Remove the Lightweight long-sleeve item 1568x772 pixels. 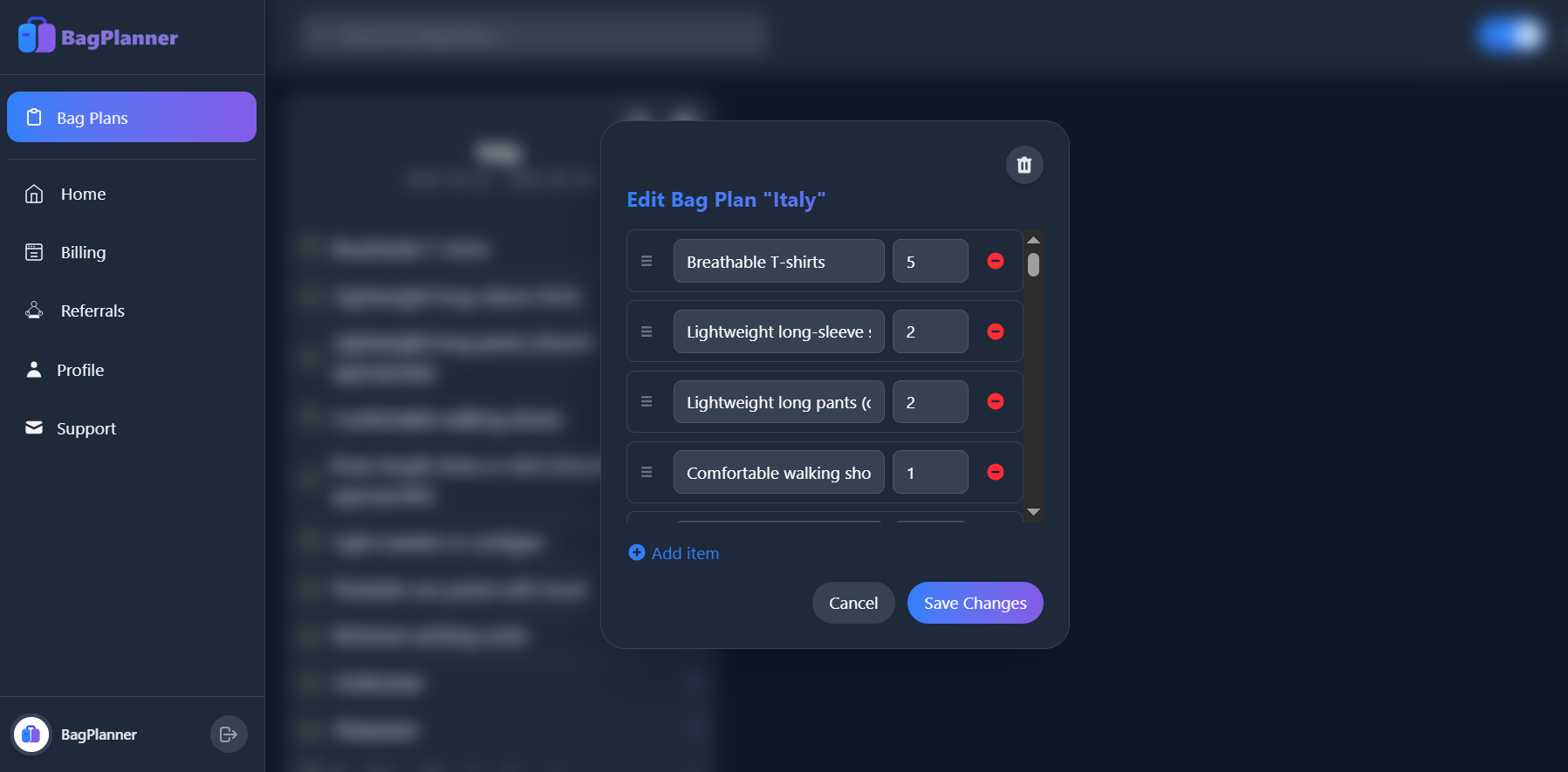coord(995,331)
